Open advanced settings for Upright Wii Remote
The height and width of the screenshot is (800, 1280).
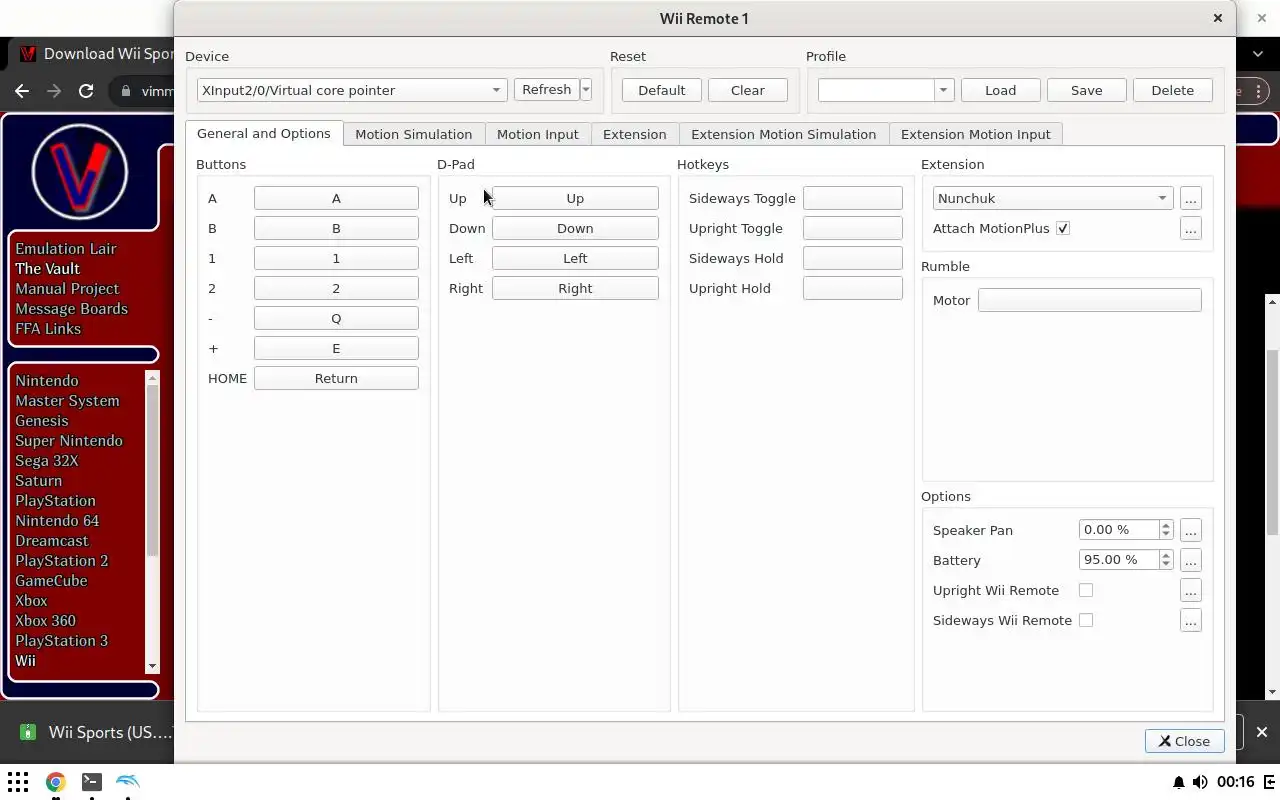tap(1190, 590)
